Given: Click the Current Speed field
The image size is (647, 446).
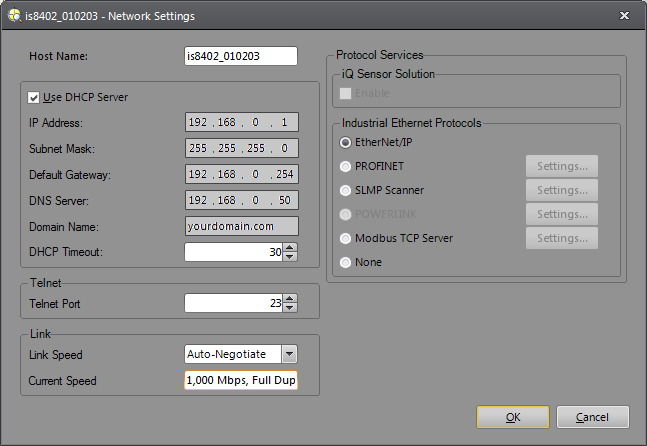Looking at the screenshot, I should pos(241,381).
